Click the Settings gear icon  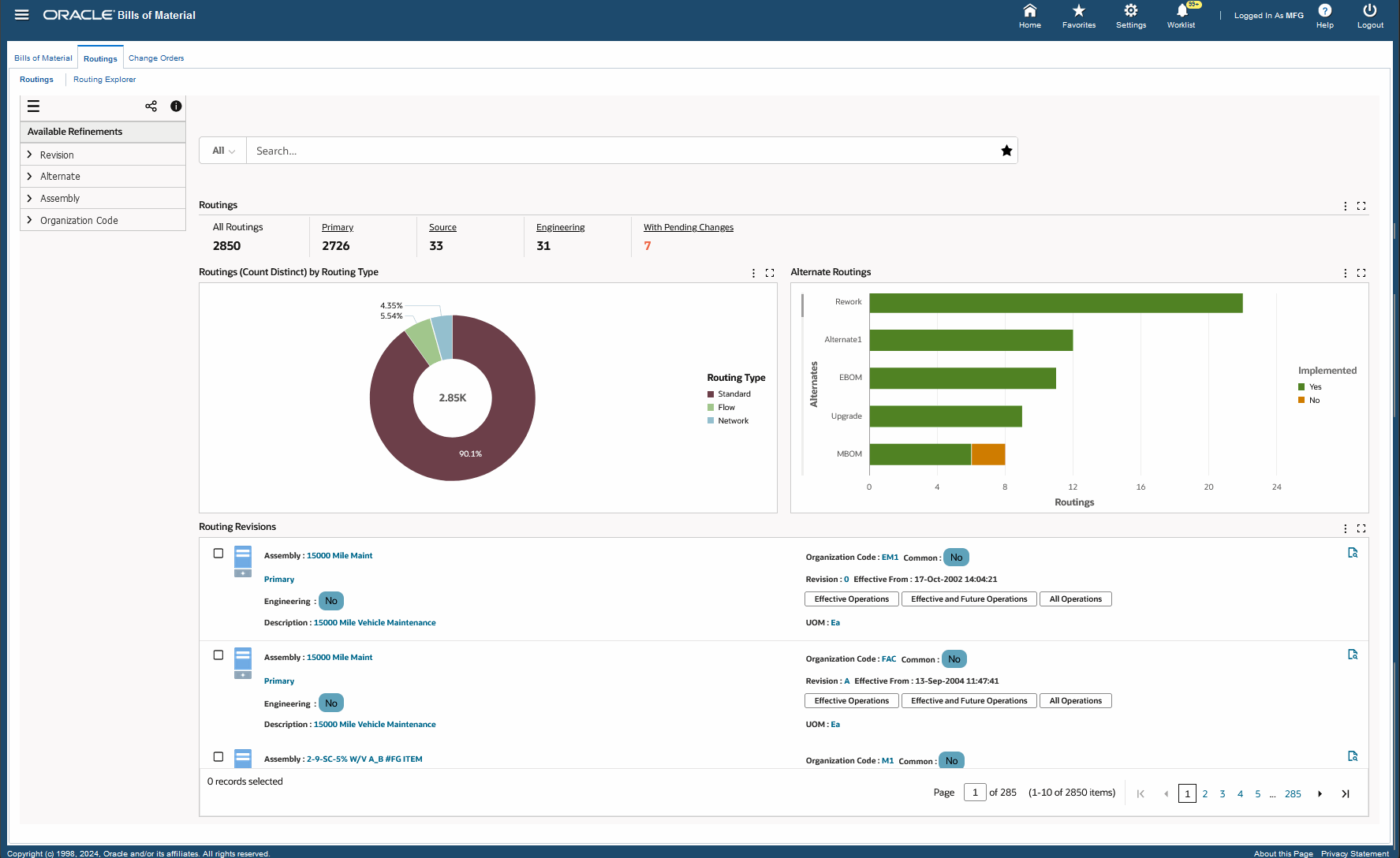(1130, 10)
